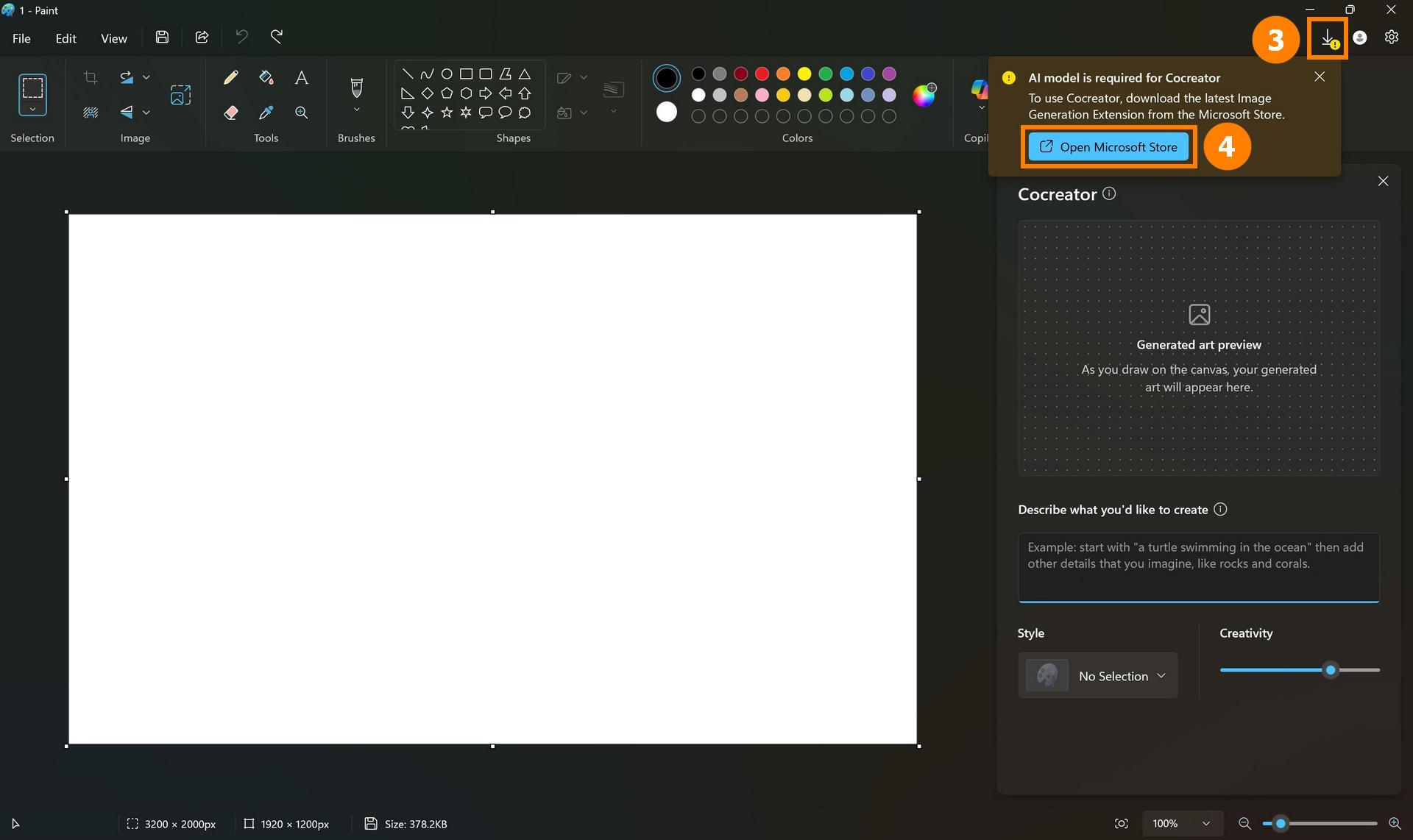
Task: Adjust the Creativity slider
Action: (1329, 669)
